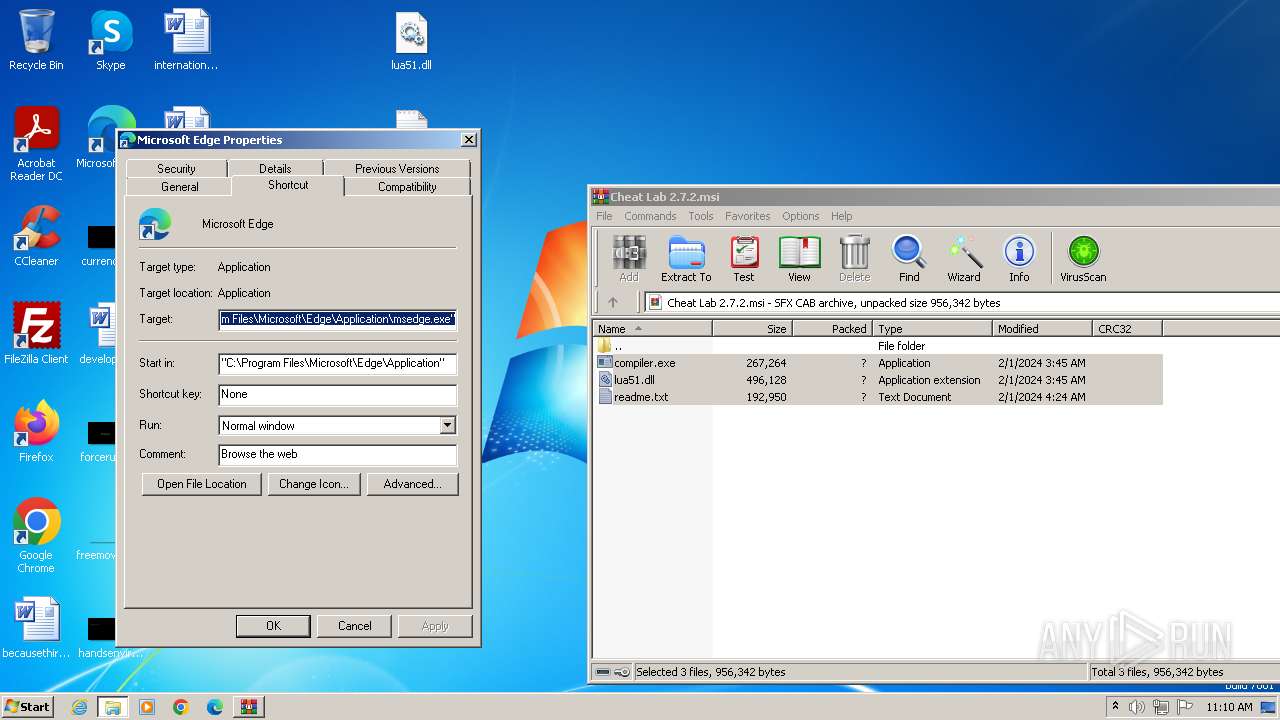Open Acrobat Reader DC desktop icon
Viewport: 1280px width, 720px height.
(36, 145)
